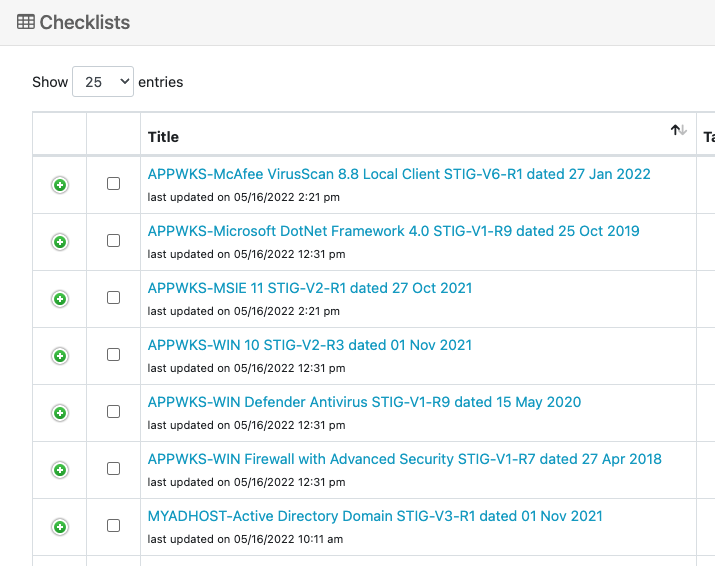Expand the WIN Firewall with Advanced Security row
The image size is (715, 566).
(x=60, y=470)
